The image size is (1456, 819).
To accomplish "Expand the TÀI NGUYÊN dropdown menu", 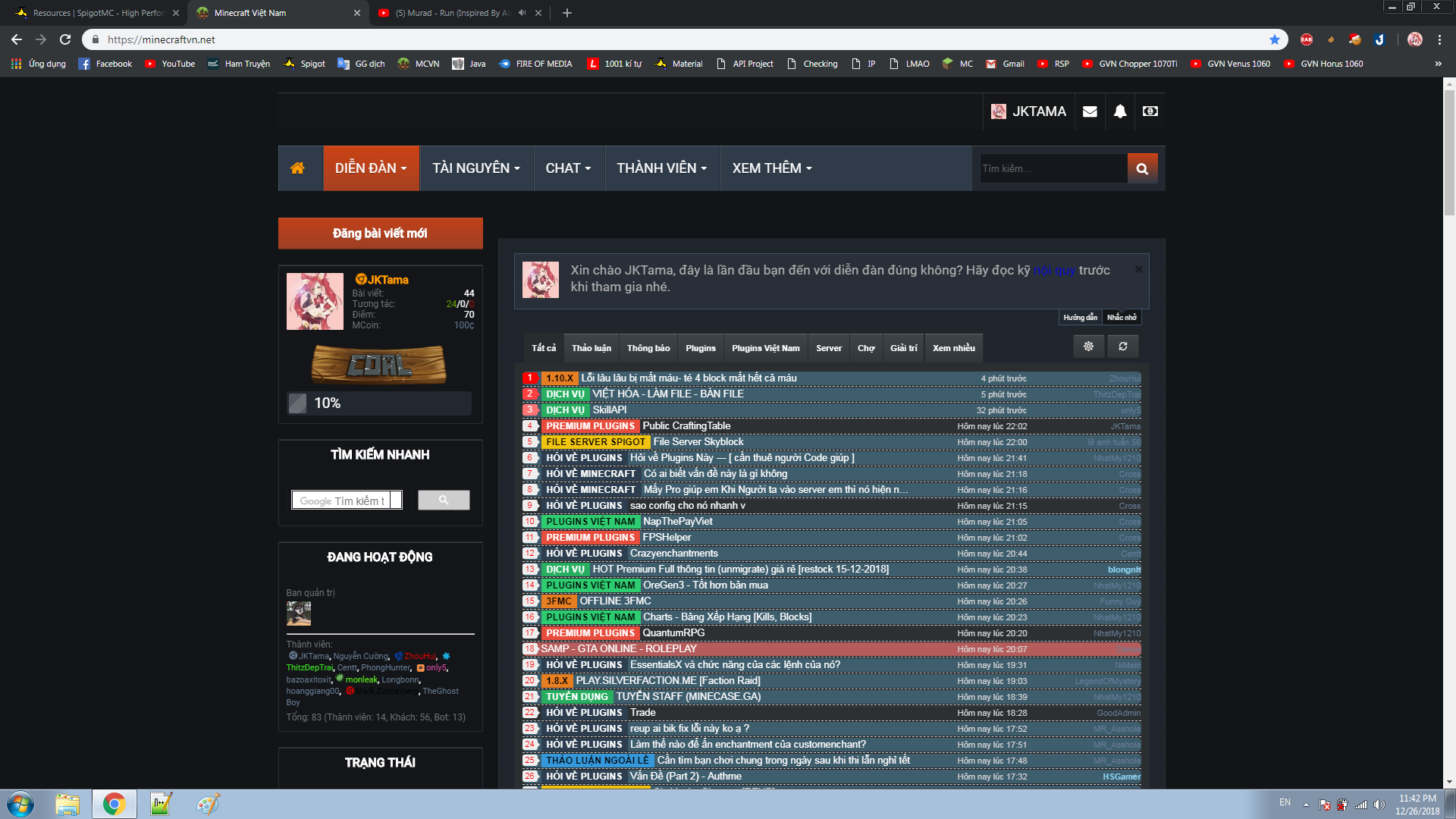I will (x=476, y=168).
